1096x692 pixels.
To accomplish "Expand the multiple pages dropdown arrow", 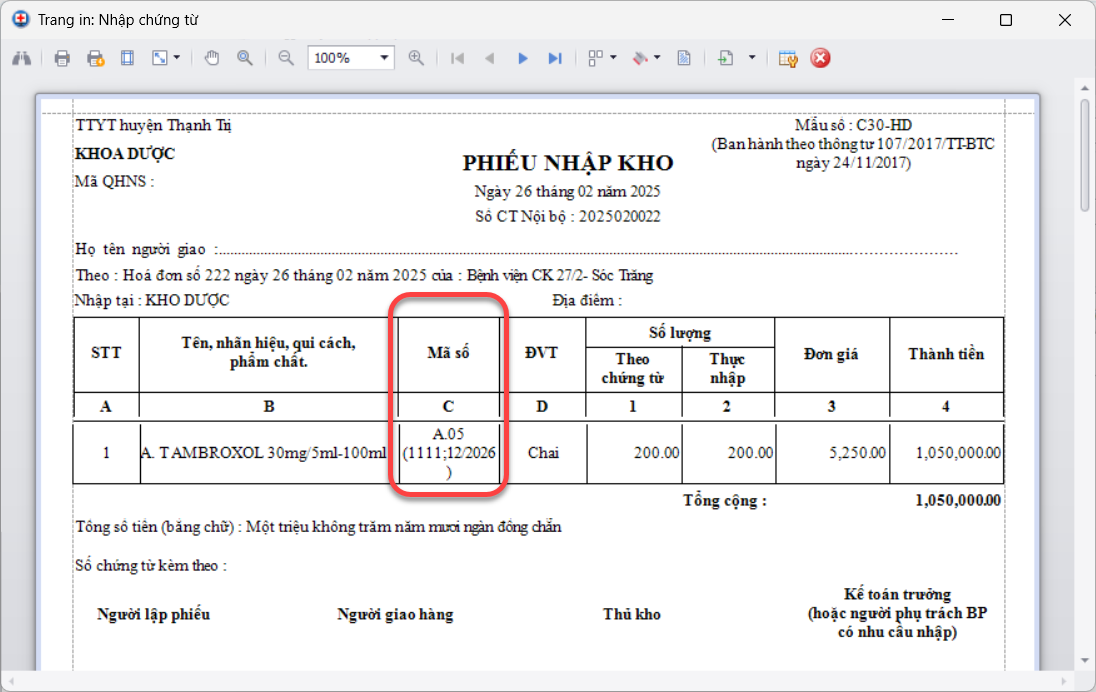I will click(614, 58).
